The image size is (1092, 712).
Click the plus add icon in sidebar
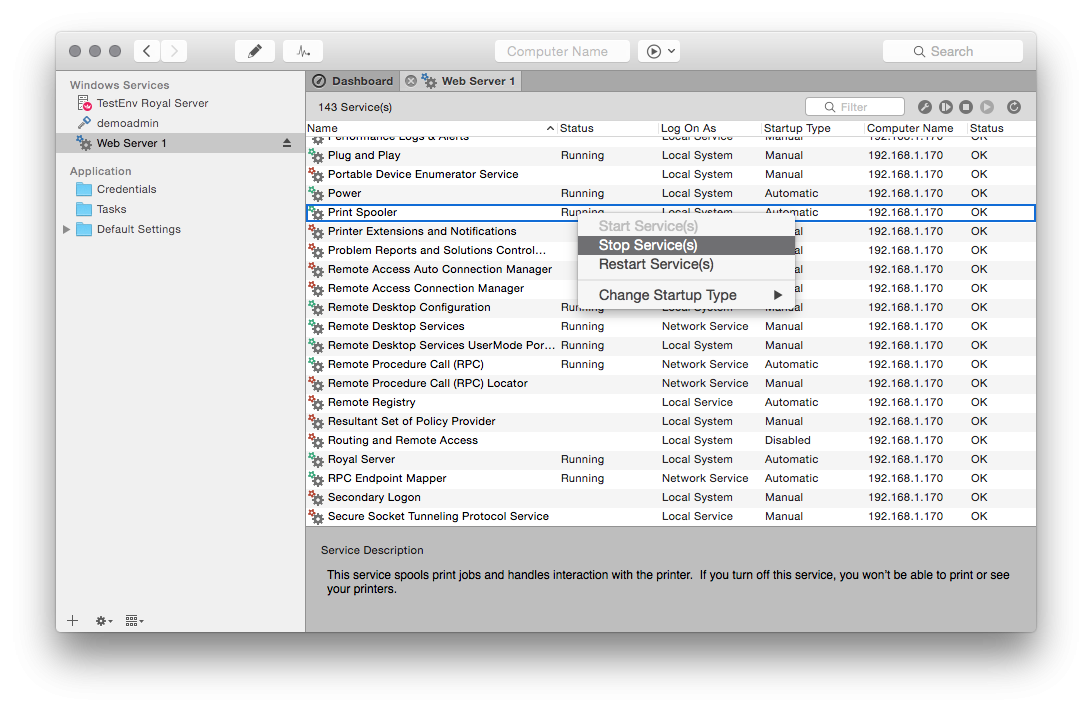tap(72, 621)
